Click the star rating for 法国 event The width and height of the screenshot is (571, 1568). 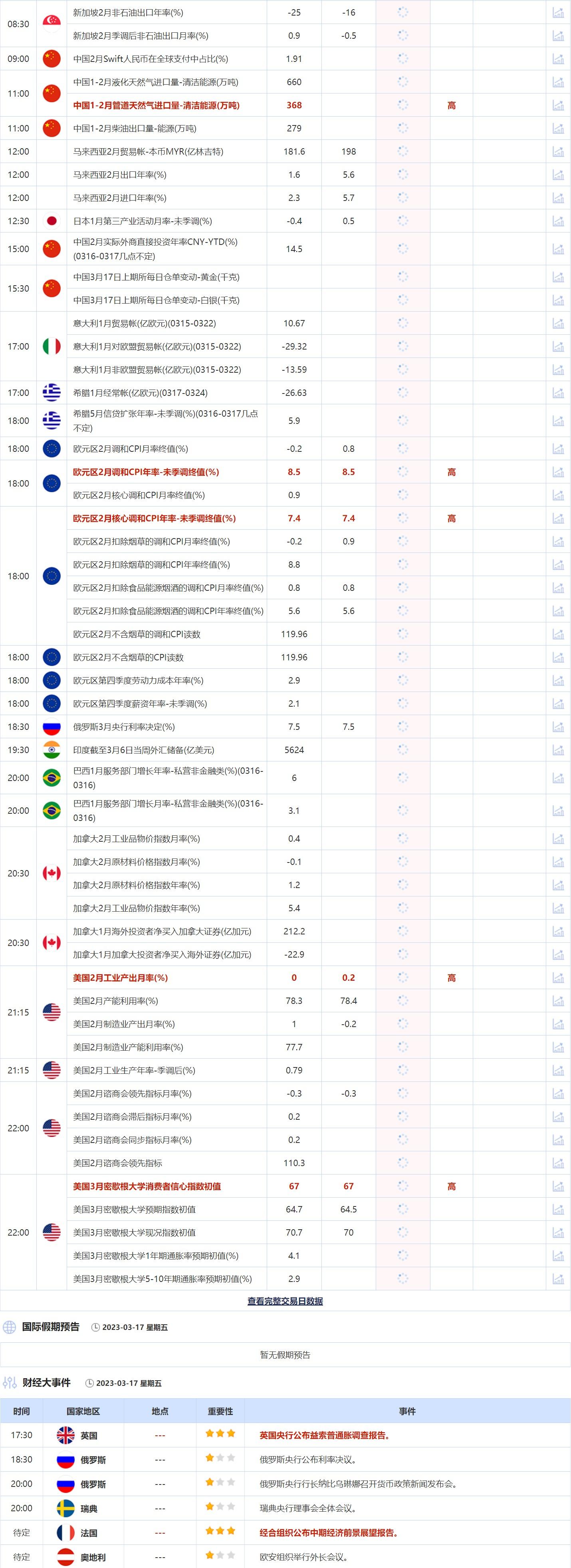pyautogui.click(x=220, y=1532)
